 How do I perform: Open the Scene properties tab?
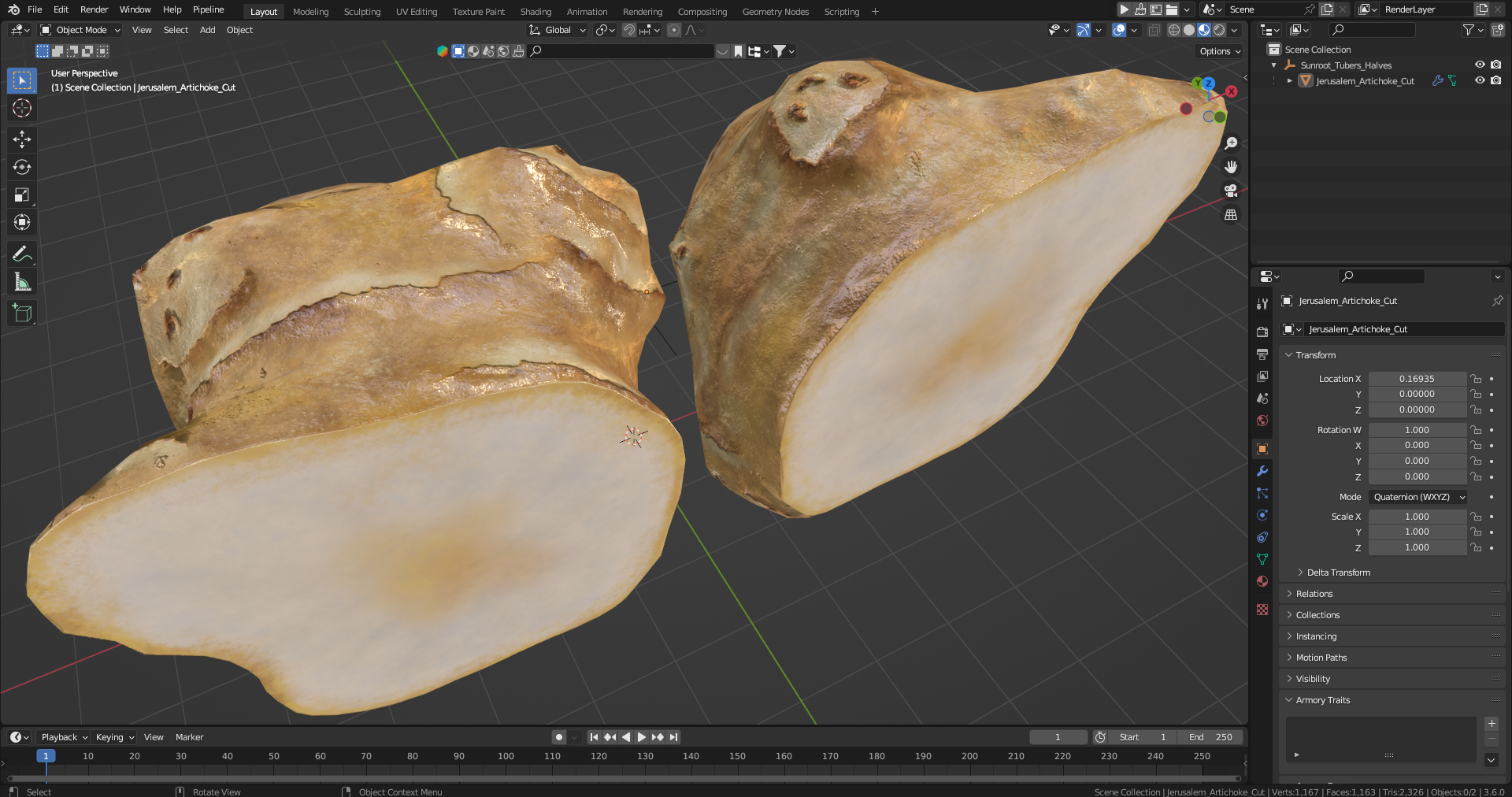1262,398
